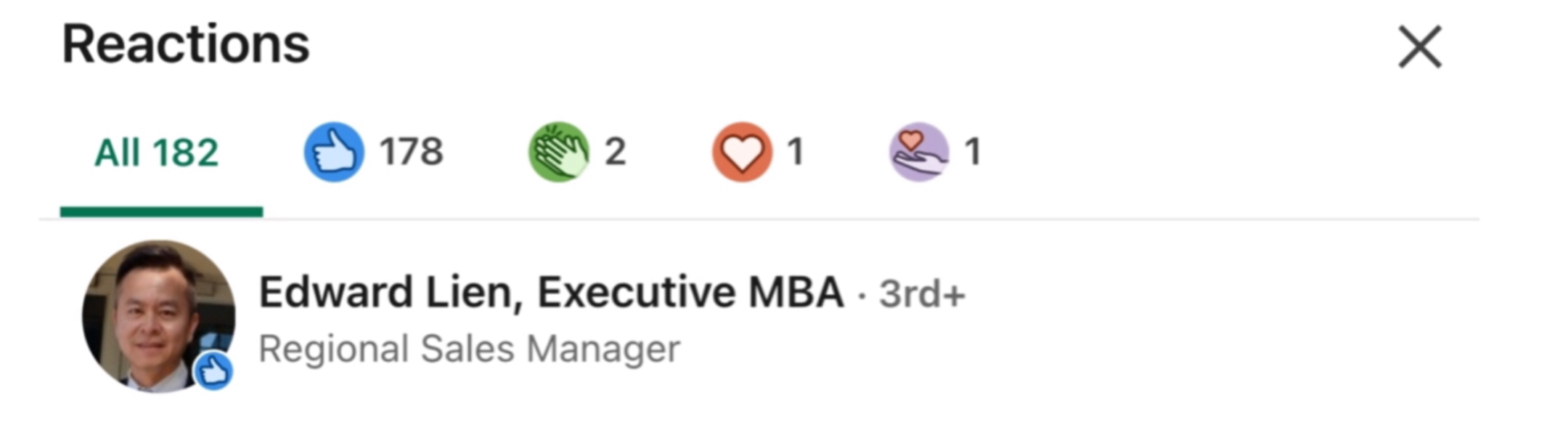Viewport: 1568px width, 430px height.
Task: Click the Reactions dialog heading
Action: click(186, 44)
